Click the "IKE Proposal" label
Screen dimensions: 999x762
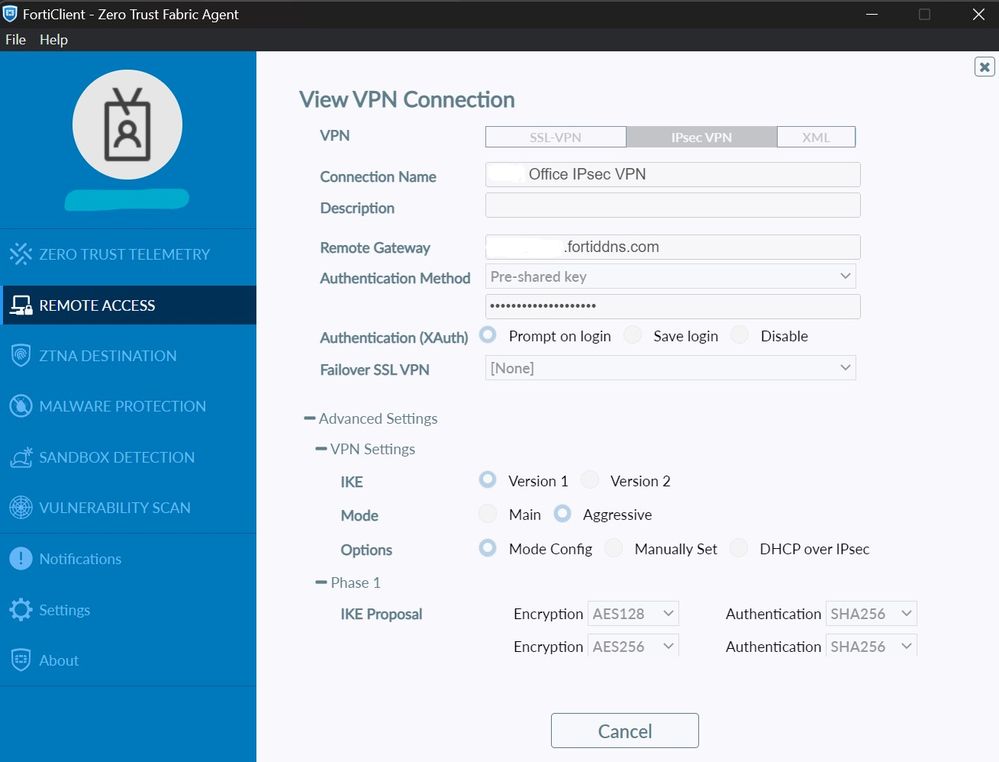coord(381,614)
